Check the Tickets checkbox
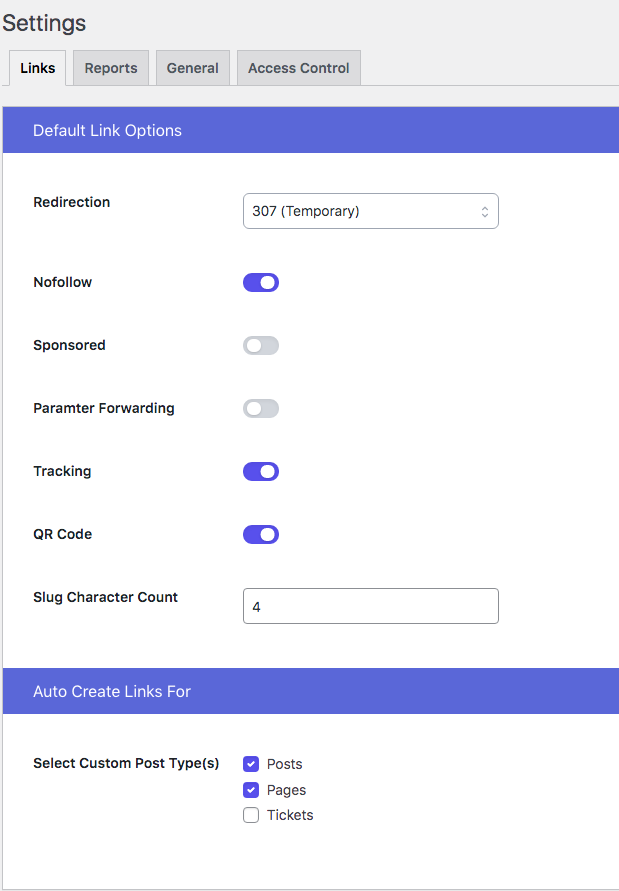This screenshot has width=619, height=891. coord(251,815)
